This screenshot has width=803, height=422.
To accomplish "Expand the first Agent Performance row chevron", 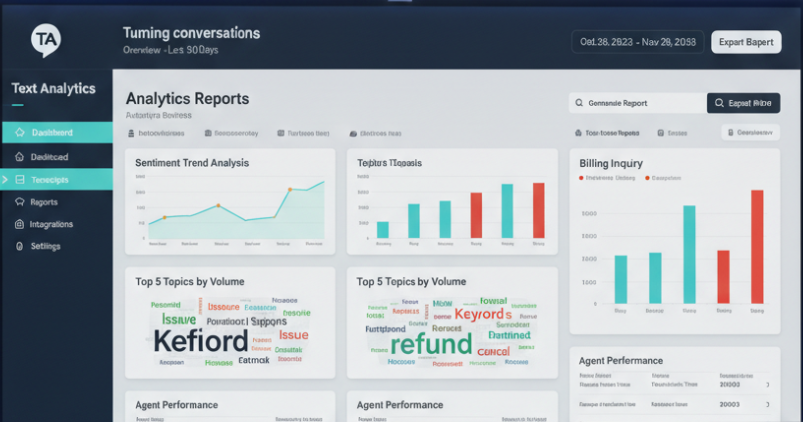I will tap(767, 384).
